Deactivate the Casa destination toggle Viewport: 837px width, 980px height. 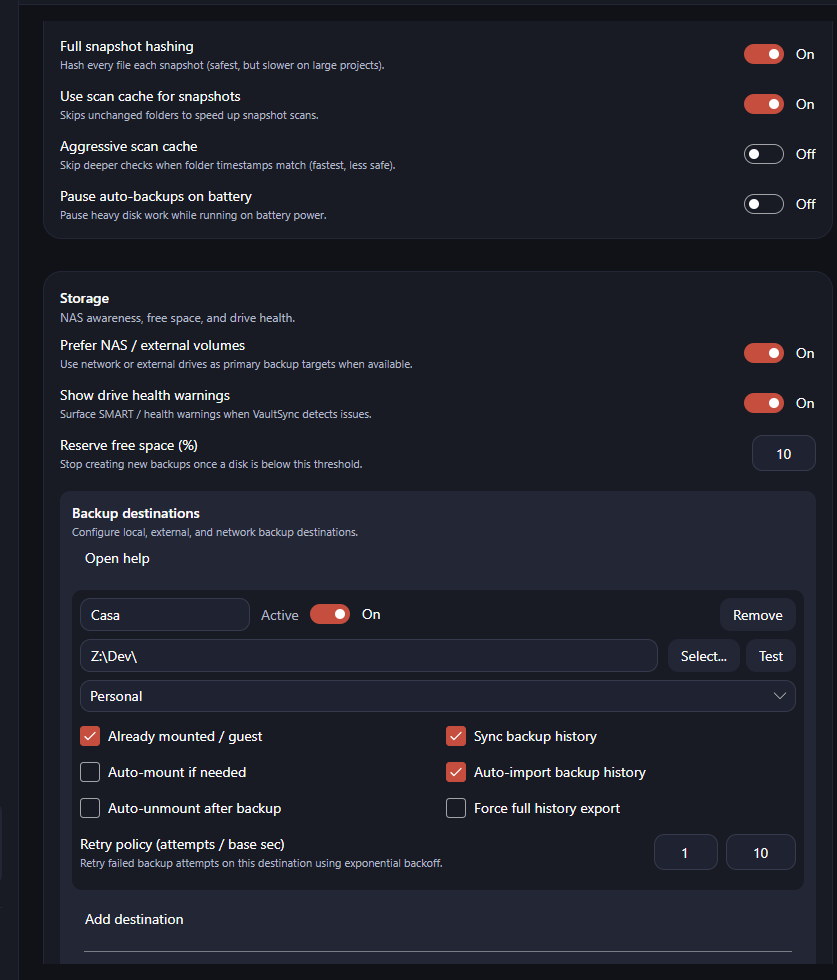(x=330, y=614)
